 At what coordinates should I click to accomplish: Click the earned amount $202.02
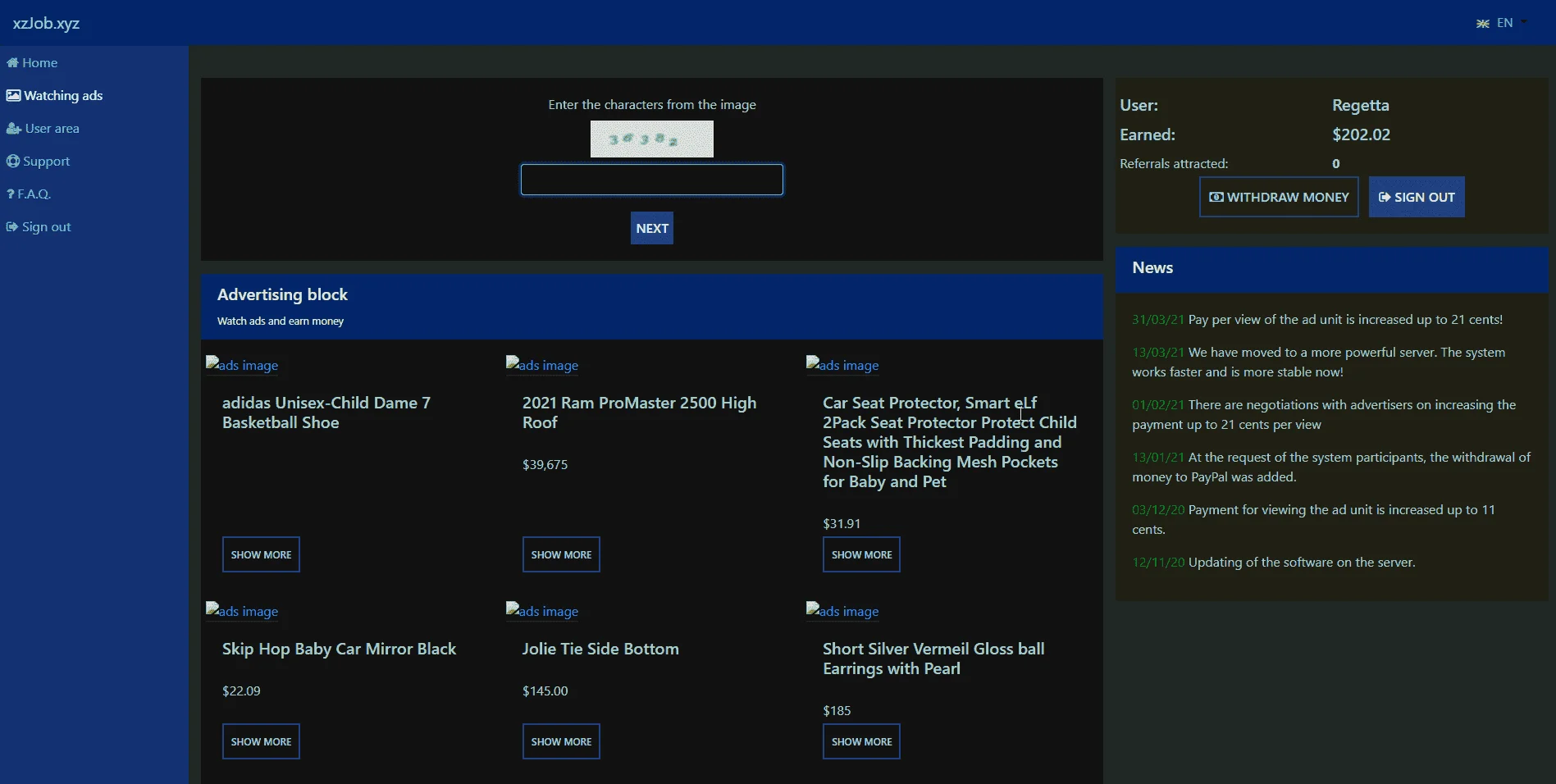coord(1361,135)
